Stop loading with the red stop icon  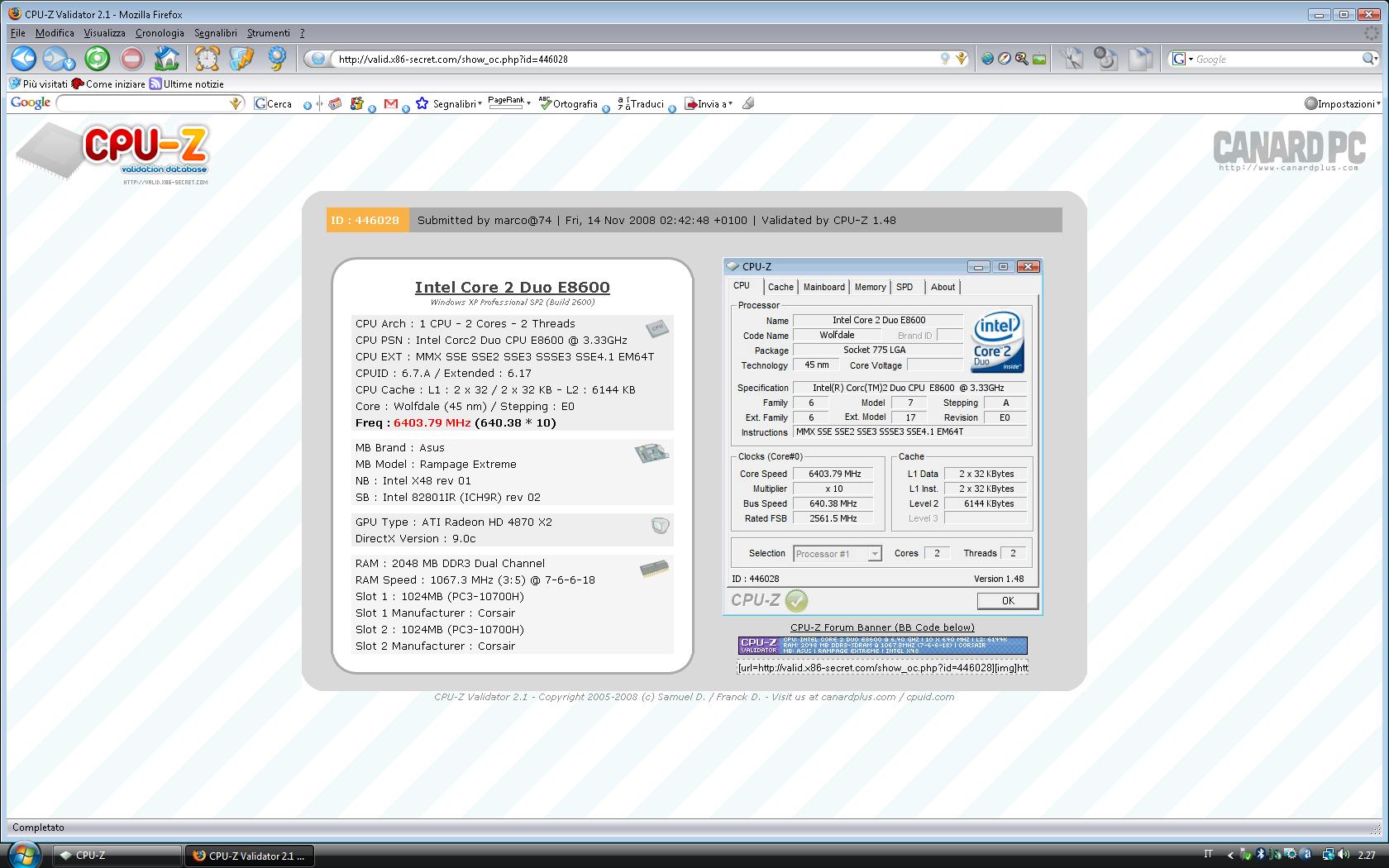coord(132,59)
